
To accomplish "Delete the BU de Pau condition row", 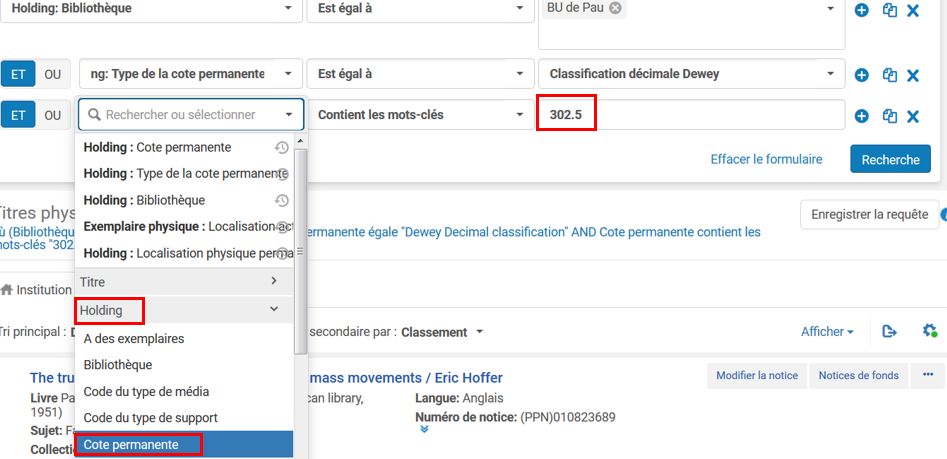I will (x=912, y=11).
